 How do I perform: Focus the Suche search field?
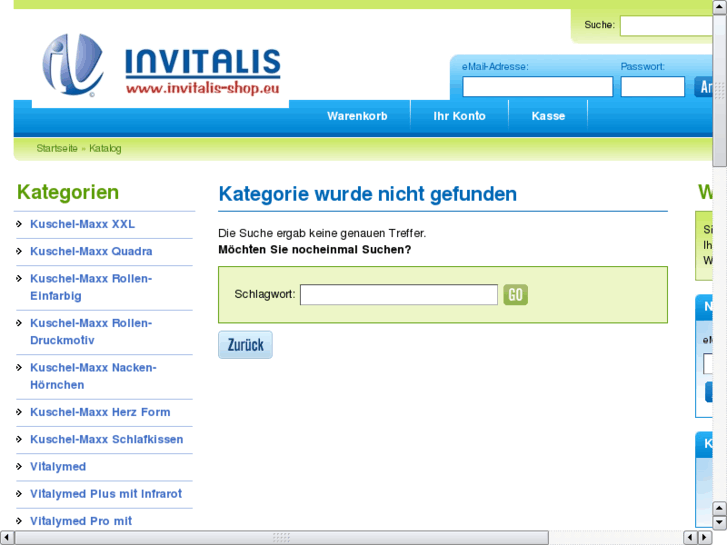[666, 26]
